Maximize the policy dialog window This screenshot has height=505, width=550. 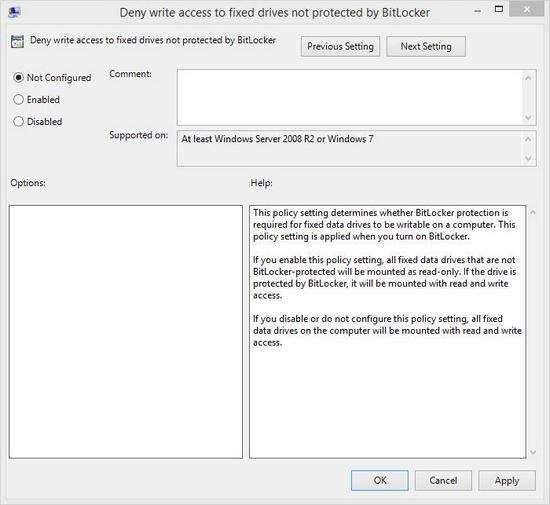tap(498, 9)
